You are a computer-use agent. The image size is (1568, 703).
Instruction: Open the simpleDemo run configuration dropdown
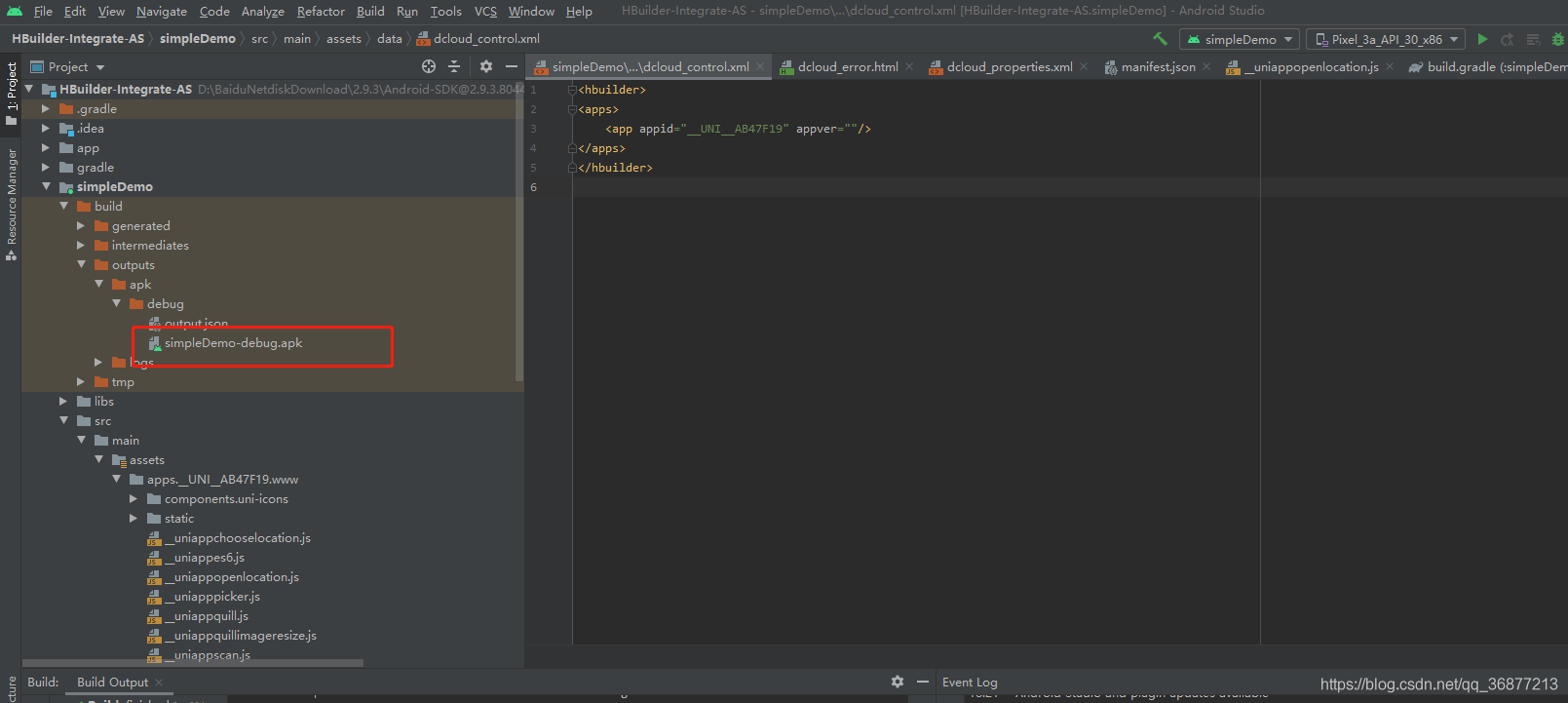pos(1240,39)
